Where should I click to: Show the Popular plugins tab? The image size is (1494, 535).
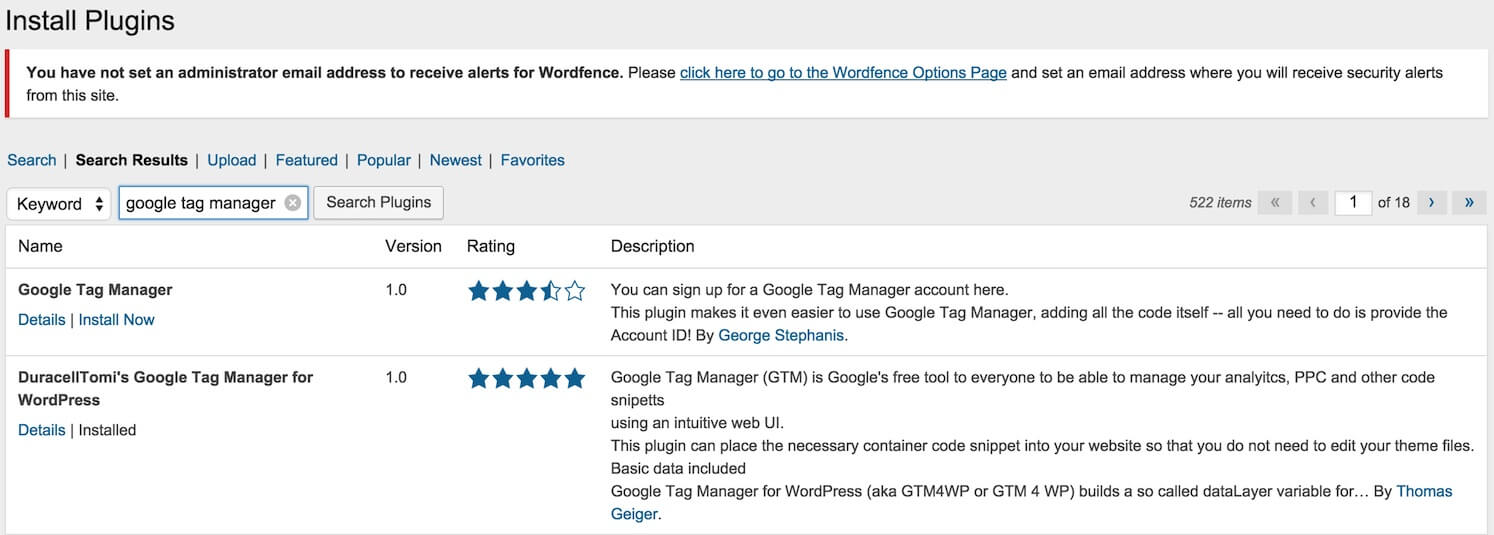[x=384, y=160]
